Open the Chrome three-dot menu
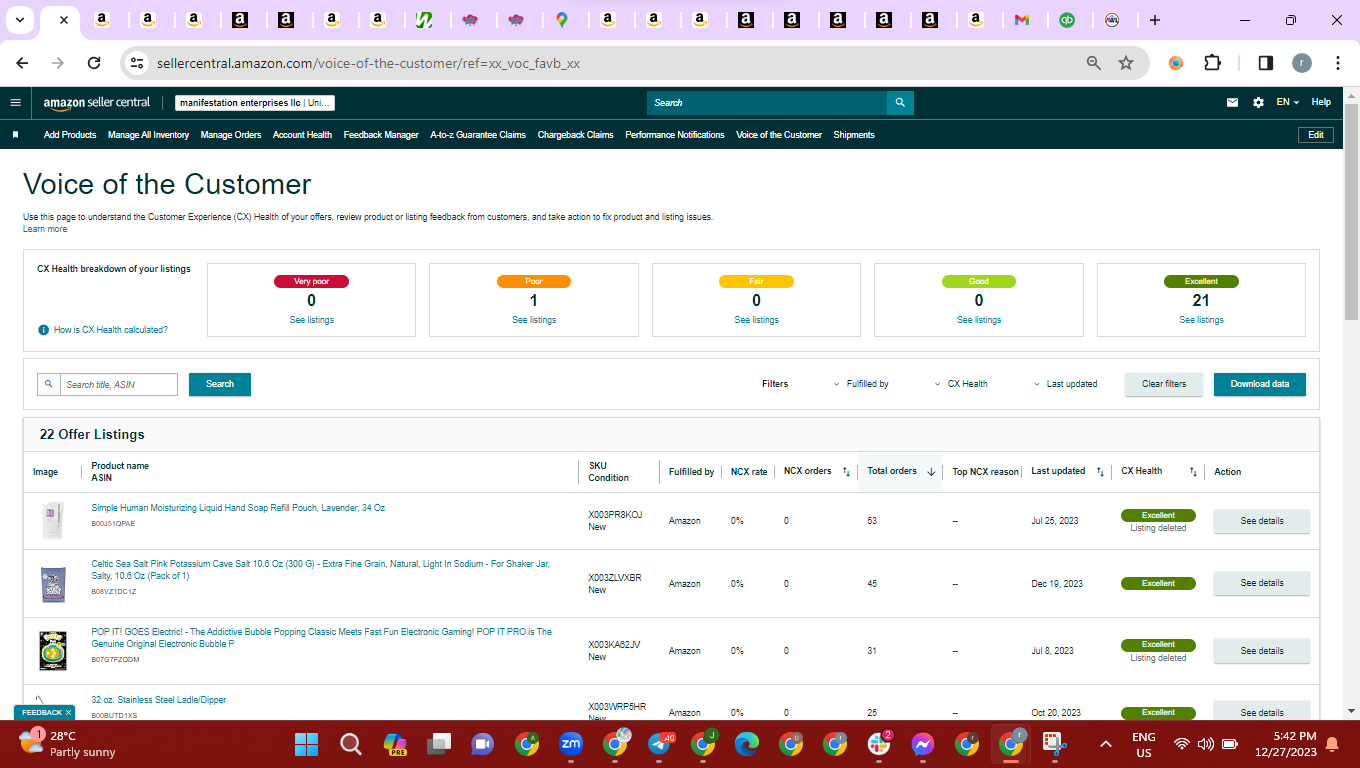The height and width of the screenshot is (768, 1360). coord(1338,63)
